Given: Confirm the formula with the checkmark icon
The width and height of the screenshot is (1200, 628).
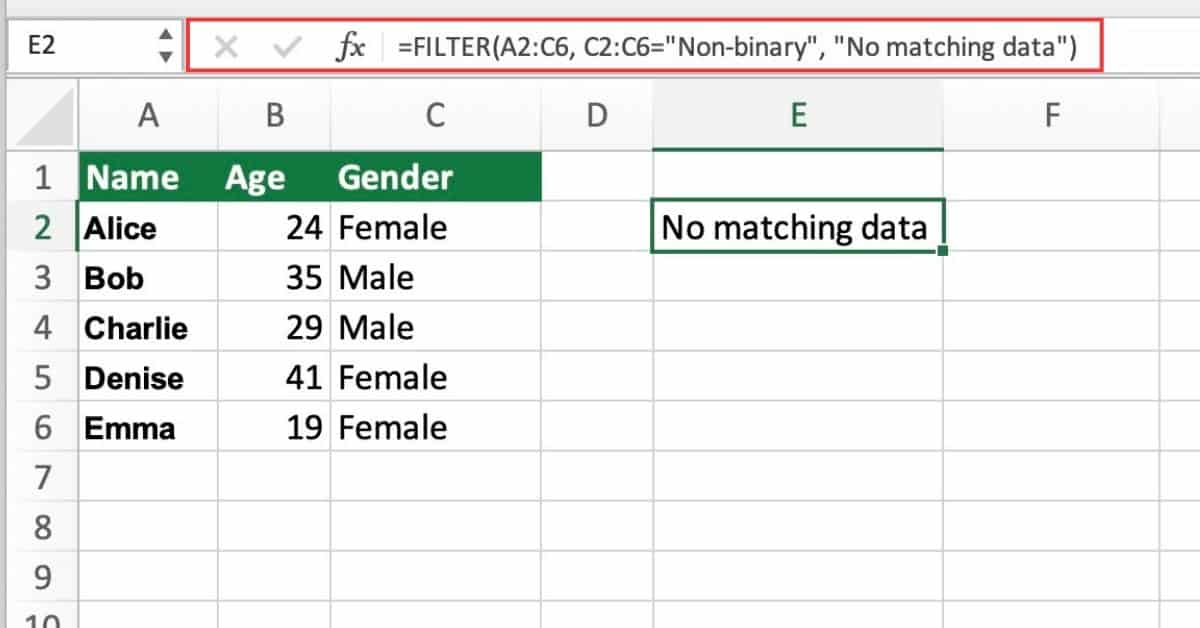Looking at the screenshot, I should click(287, 47).
